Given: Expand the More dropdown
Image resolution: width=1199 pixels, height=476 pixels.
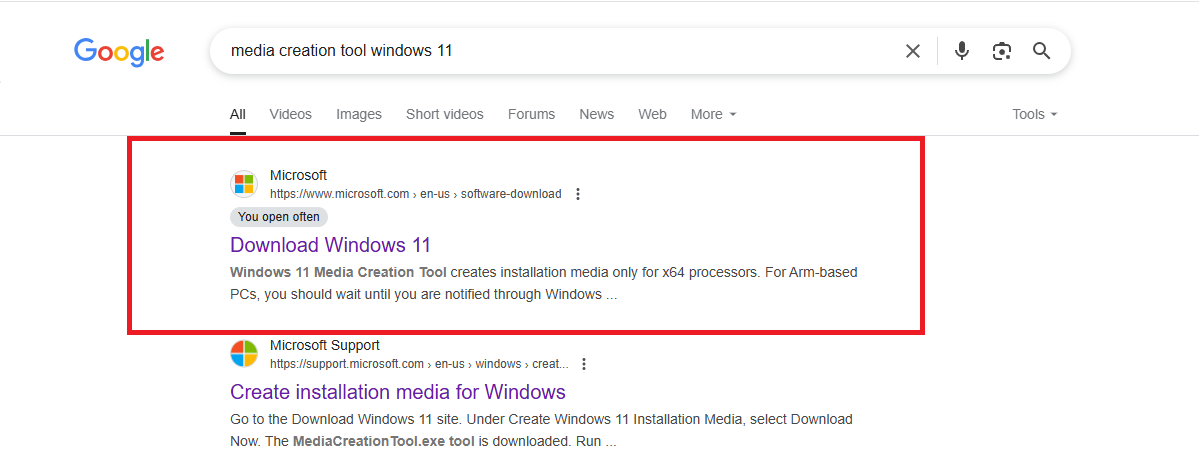Looking at the screenshot, I should tap(713, 114).
